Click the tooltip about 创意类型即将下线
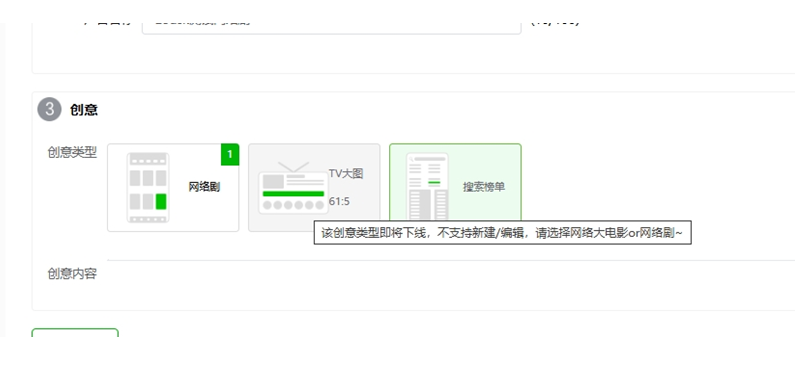 [502, 233]
